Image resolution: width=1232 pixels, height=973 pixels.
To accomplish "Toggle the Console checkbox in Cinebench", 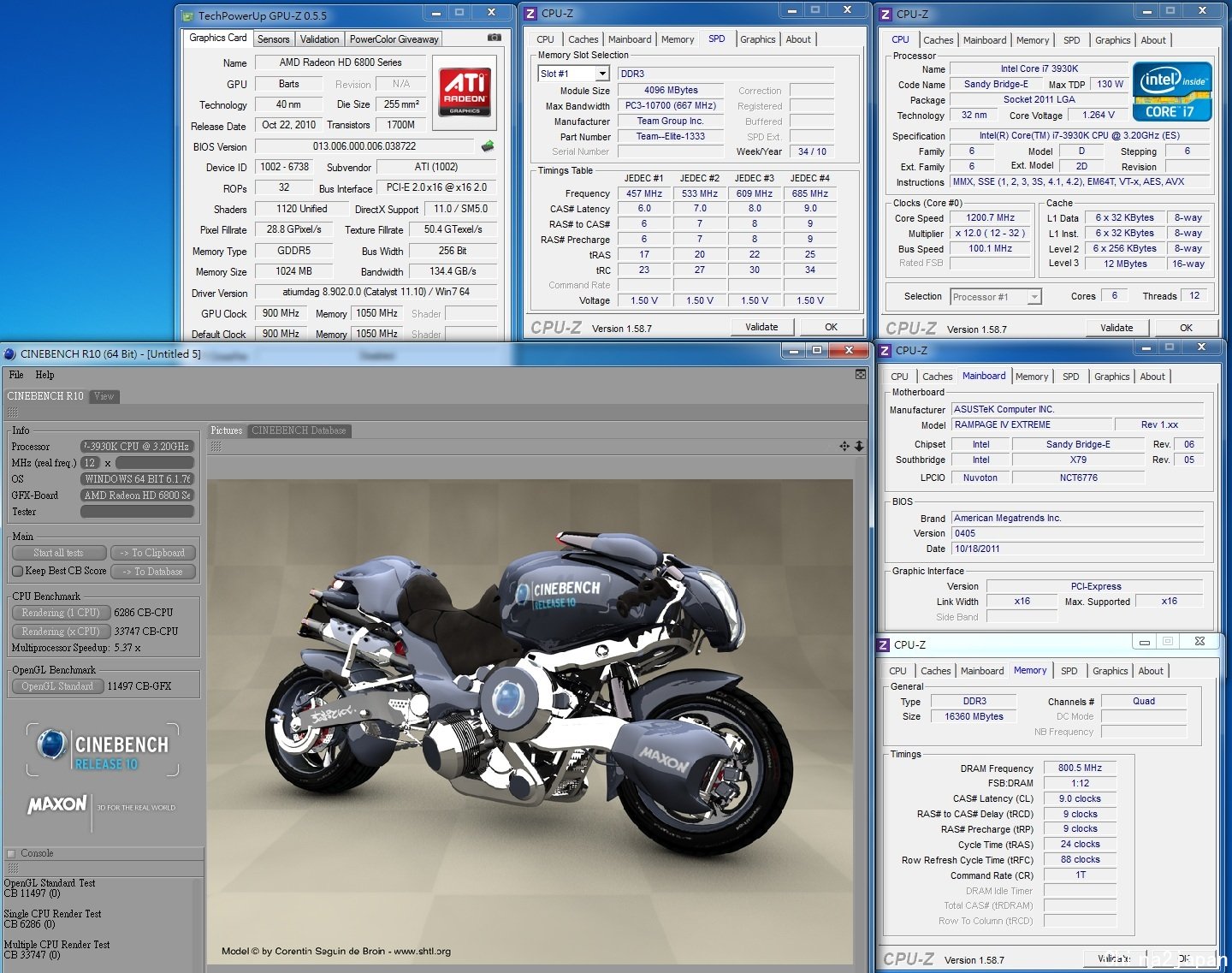I will click(11, 853).
